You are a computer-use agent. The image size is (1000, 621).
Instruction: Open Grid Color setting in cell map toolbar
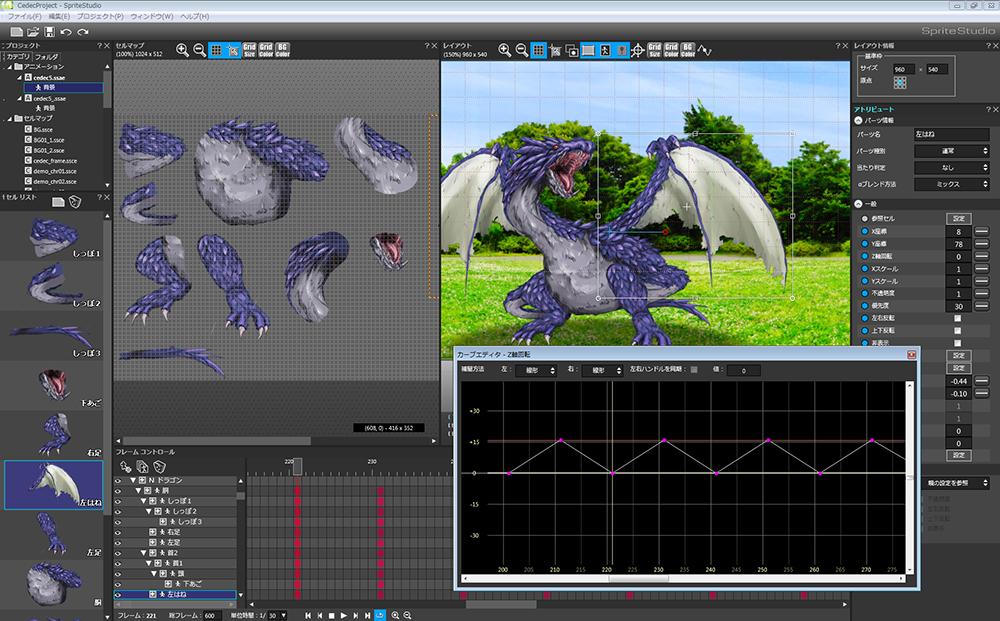coord(266,50)
